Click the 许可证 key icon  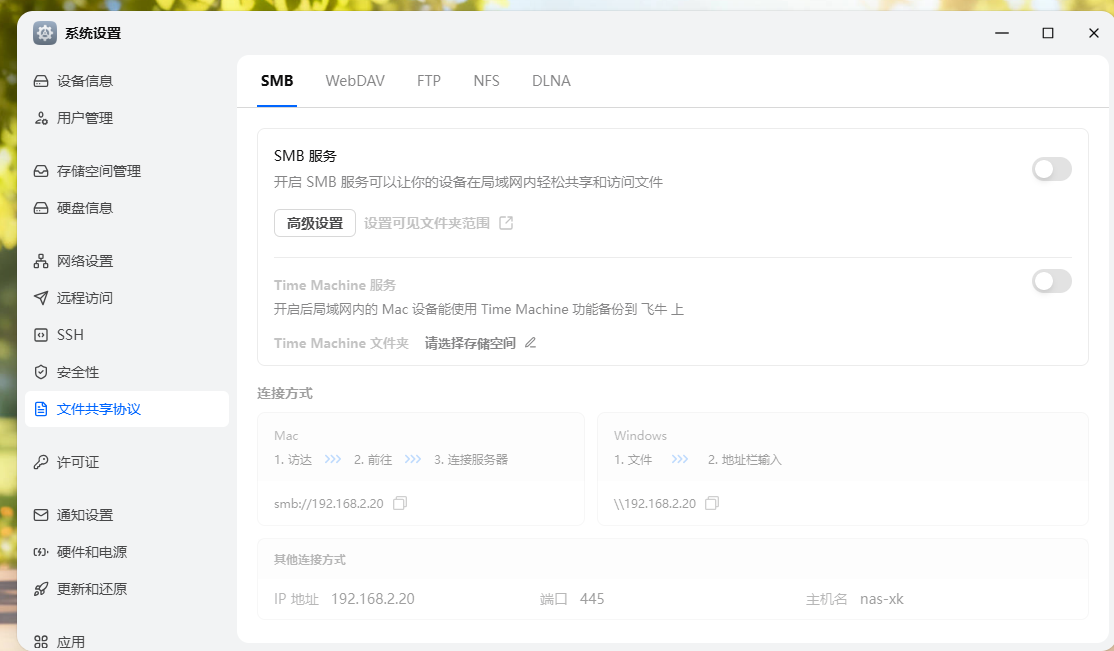tap(41, 462)
